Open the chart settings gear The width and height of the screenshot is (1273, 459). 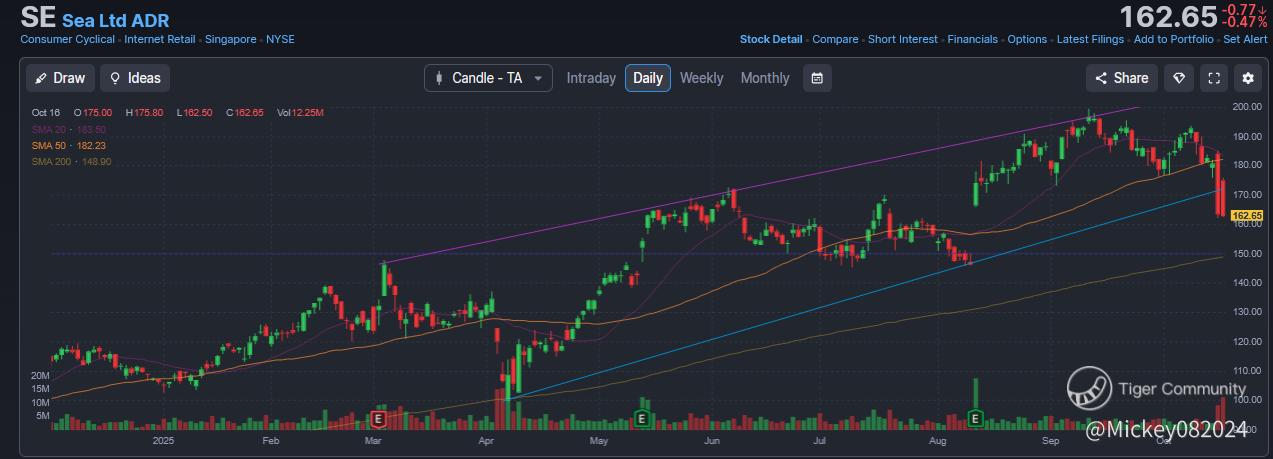click(1247, 78)
